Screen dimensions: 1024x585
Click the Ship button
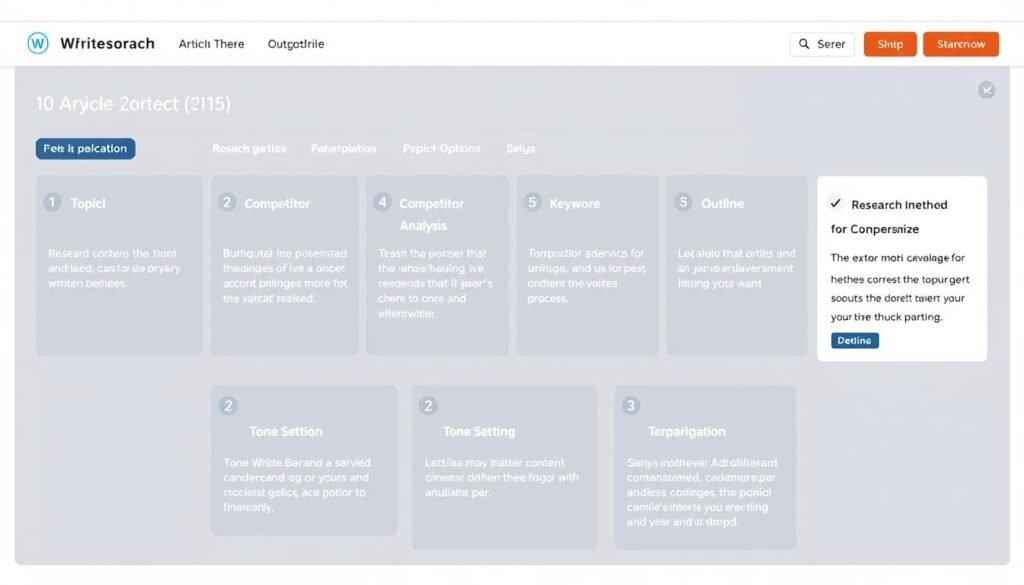point(889,44)
